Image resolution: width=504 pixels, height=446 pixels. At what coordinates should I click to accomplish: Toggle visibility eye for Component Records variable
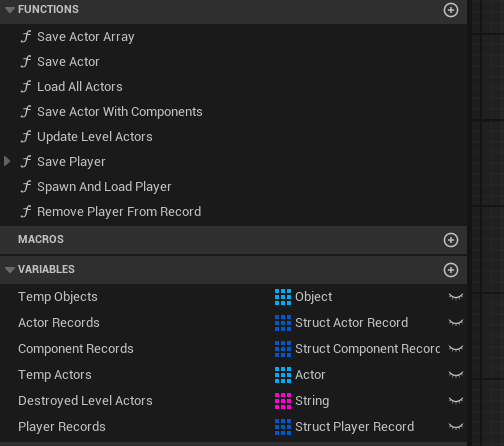tap(456, 348)
